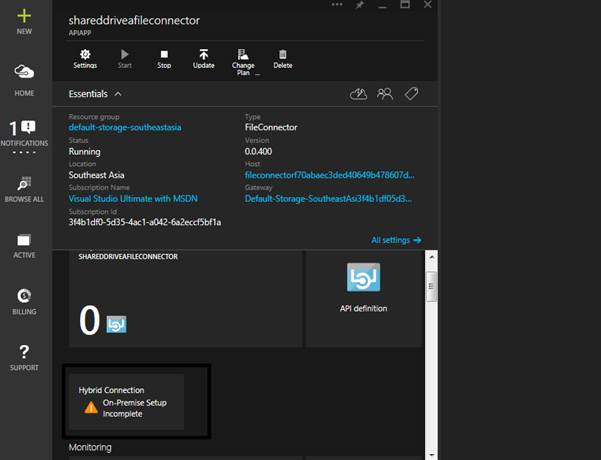This screenshot has width=601, height=460.
Task: Click the shareddriveafileconnector blade title
Action: pyautogui.click(x=134, y=20)
